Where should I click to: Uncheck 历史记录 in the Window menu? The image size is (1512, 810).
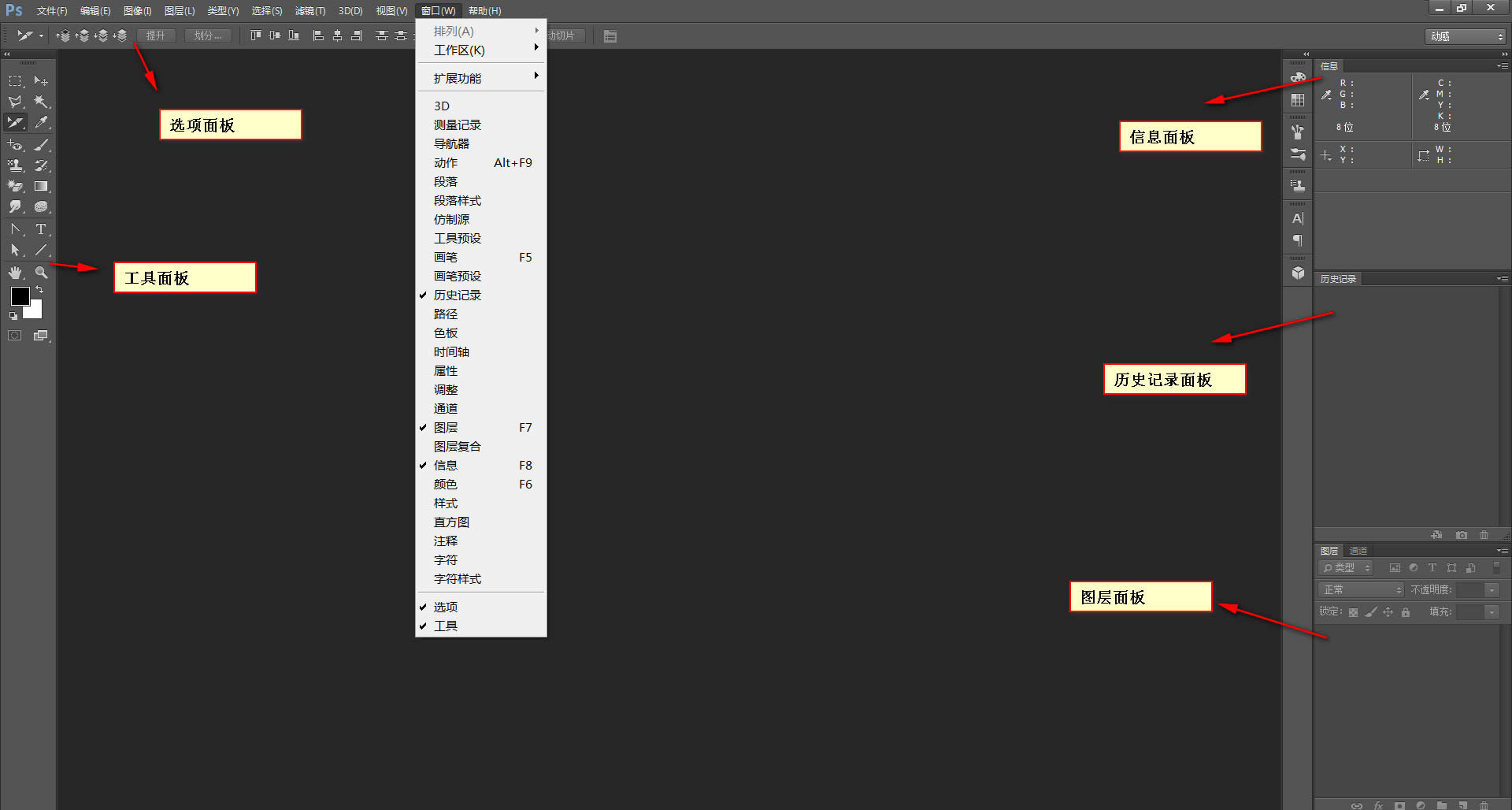[x=457, y=295]
